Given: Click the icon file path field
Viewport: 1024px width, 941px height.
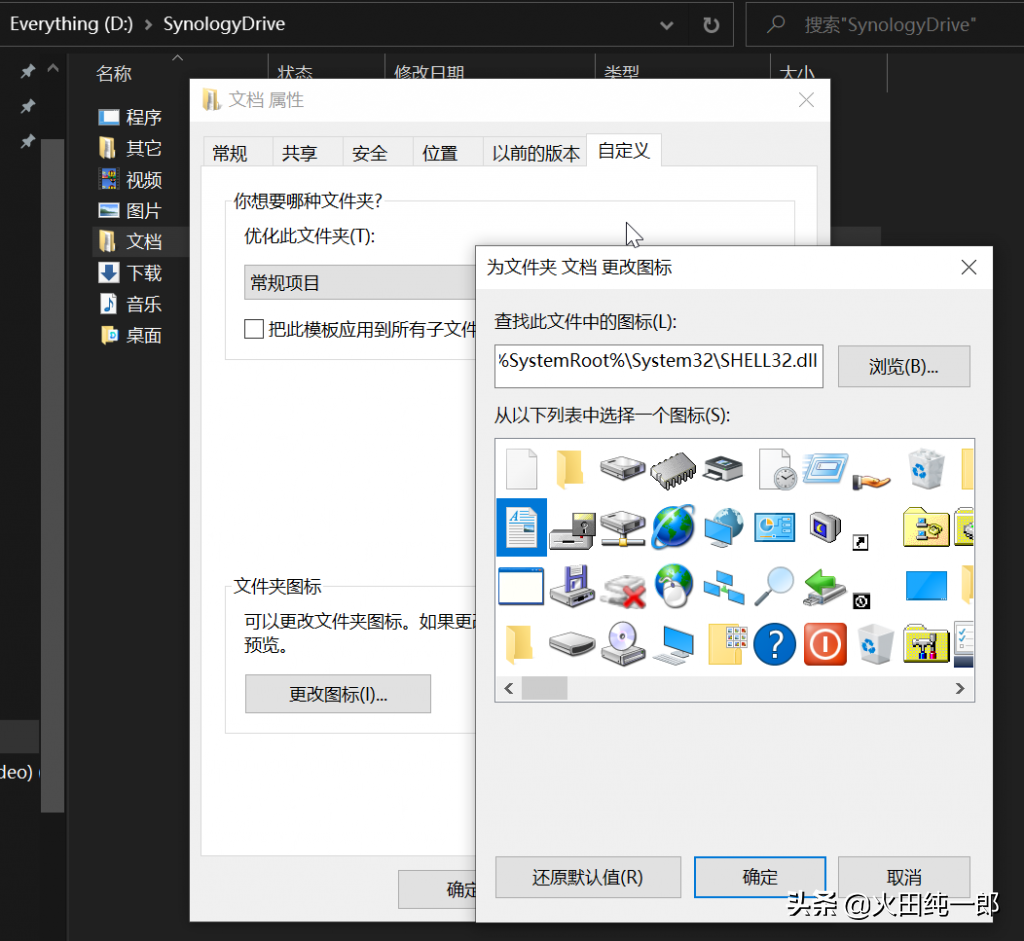Looking at the screenshot, I should point(658,366).
